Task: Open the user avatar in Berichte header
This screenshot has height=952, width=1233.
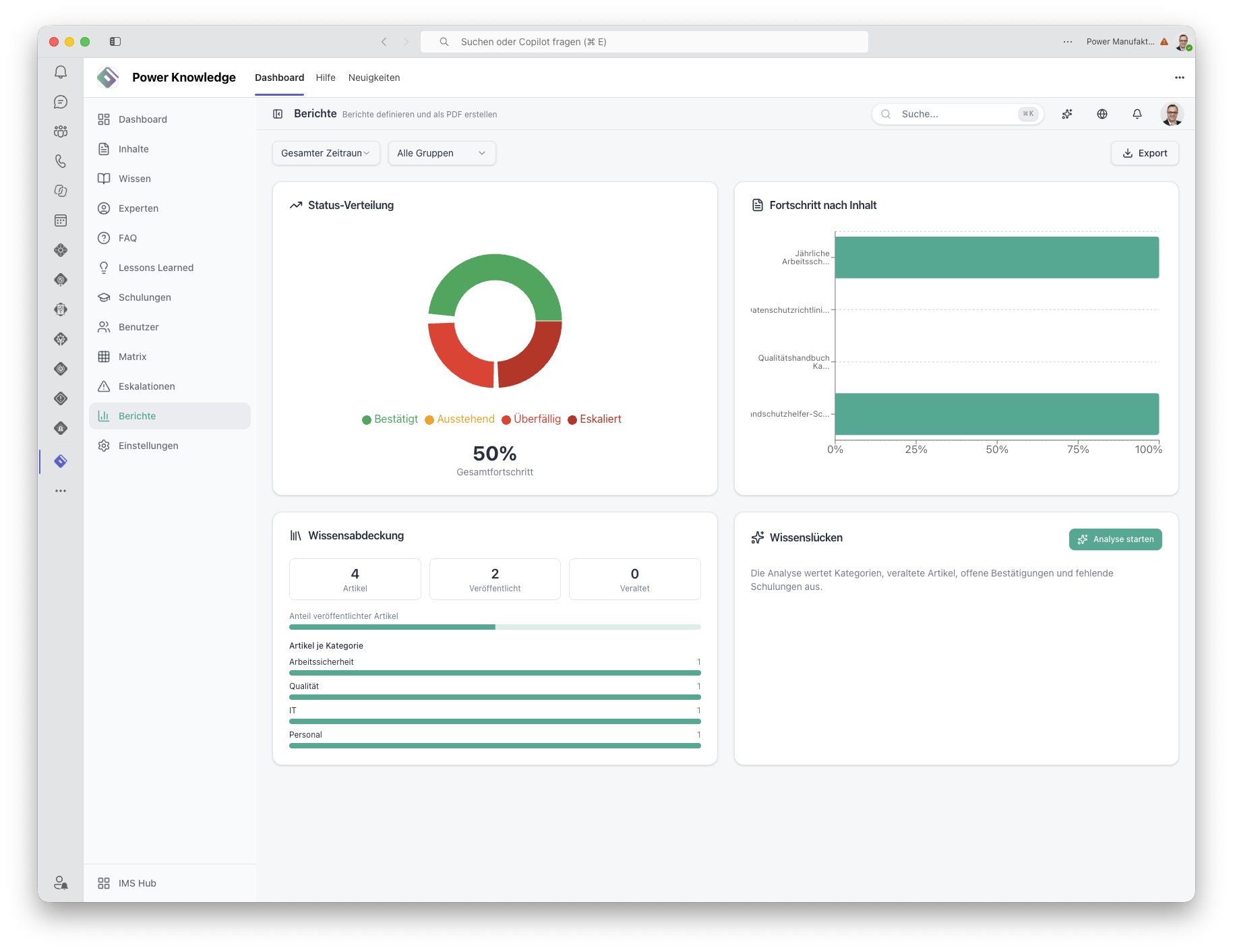Action: tap(1172, 114)
